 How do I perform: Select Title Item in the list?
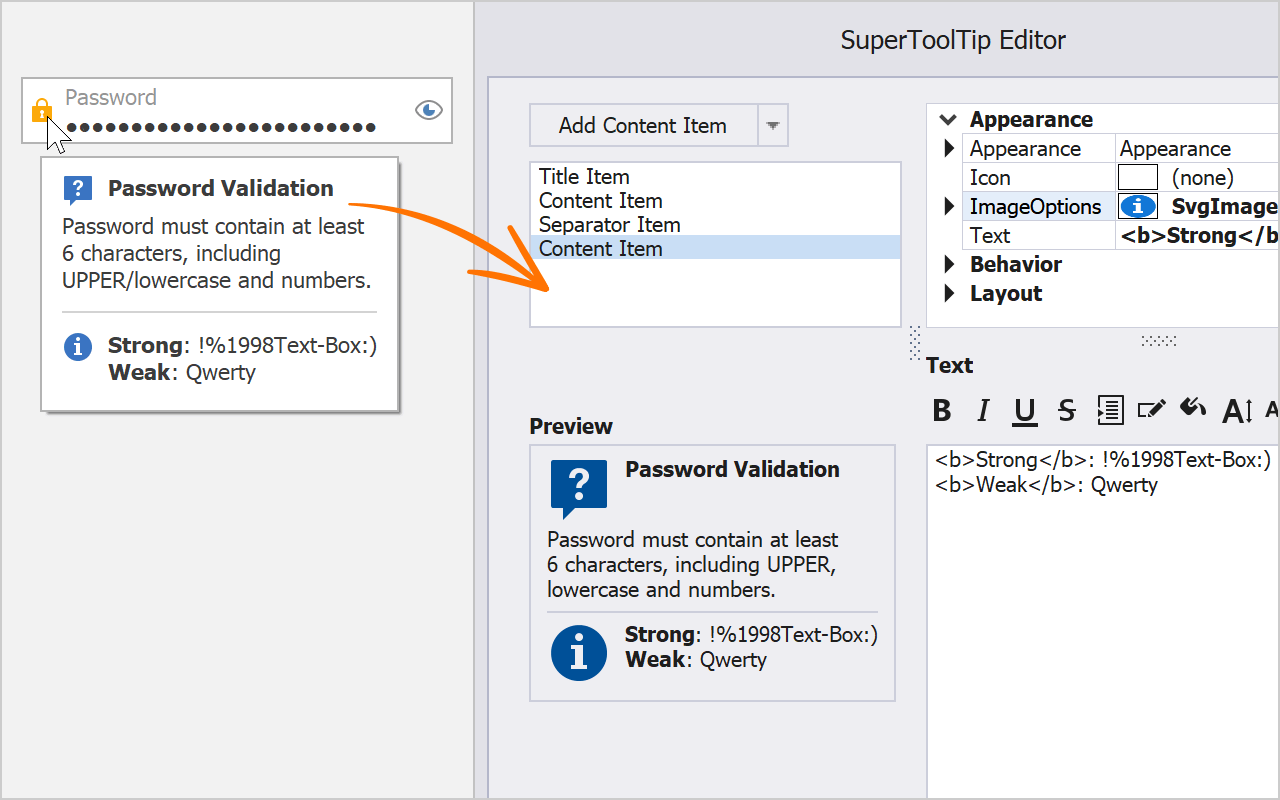[x=584, y=177]
